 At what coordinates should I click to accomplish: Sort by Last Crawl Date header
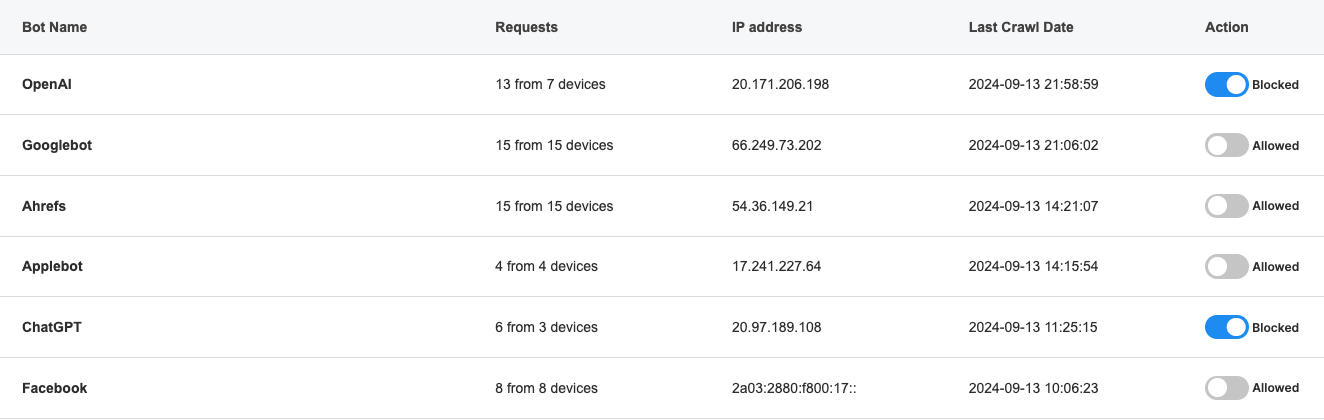click(x=1020, y=28)
